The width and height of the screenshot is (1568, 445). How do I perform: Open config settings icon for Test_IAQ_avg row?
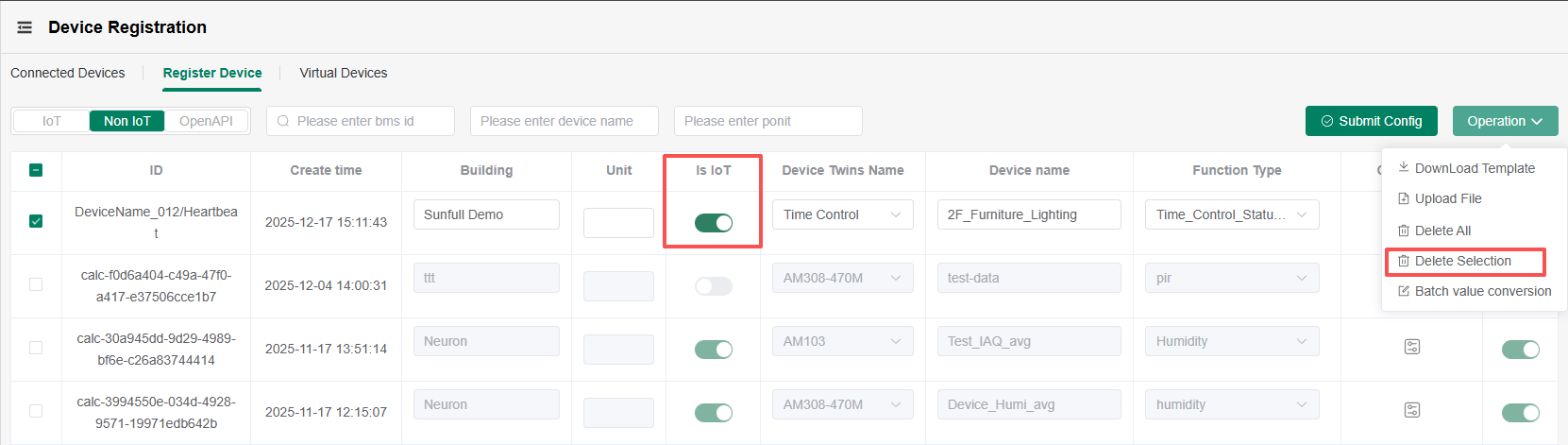click(1412, 347)
